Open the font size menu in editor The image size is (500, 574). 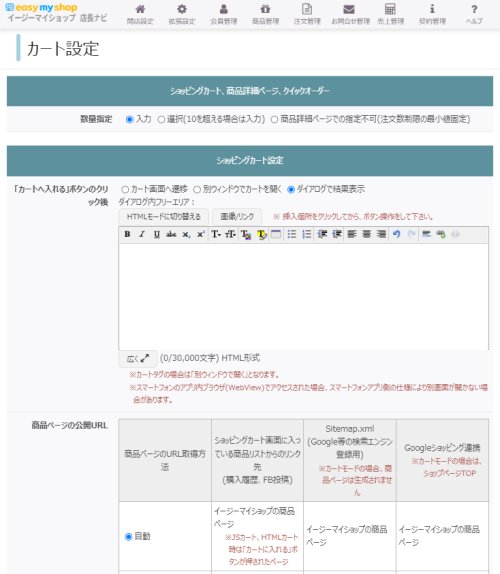pos(231,234)
